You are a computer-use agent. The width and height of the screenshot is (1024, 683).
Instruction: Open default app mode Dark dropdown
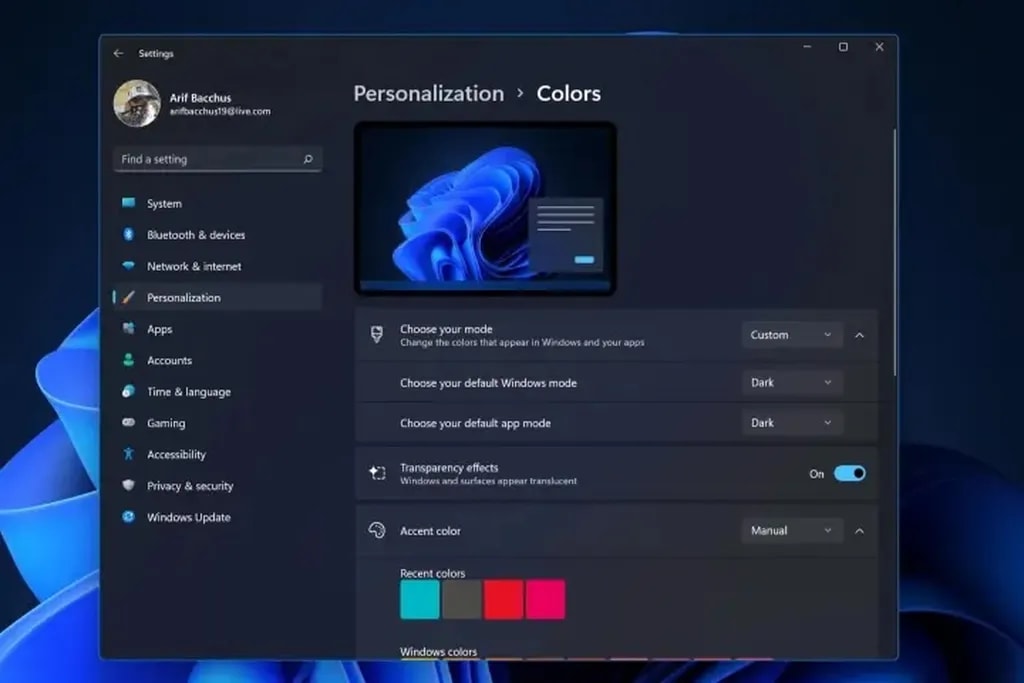click(x=792, y=423)
